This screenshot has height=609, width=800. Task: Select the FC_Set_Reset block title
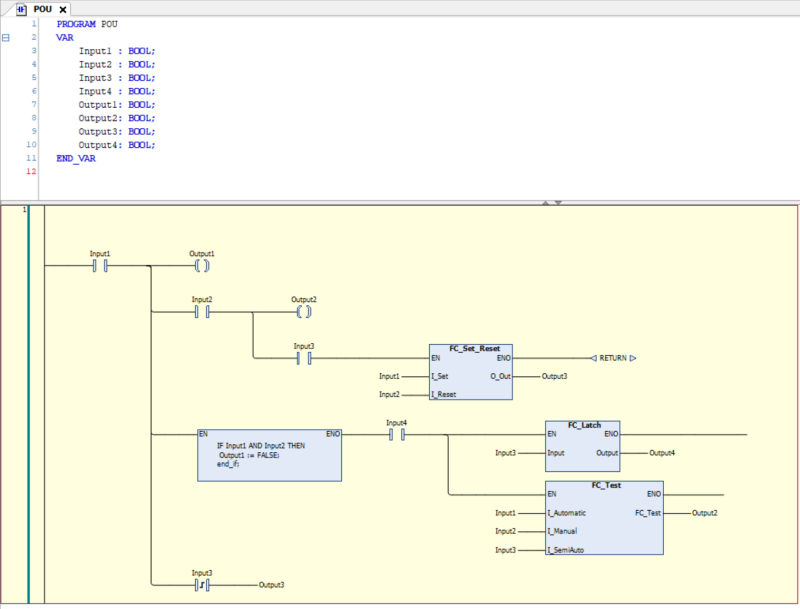tap(474, 347)
